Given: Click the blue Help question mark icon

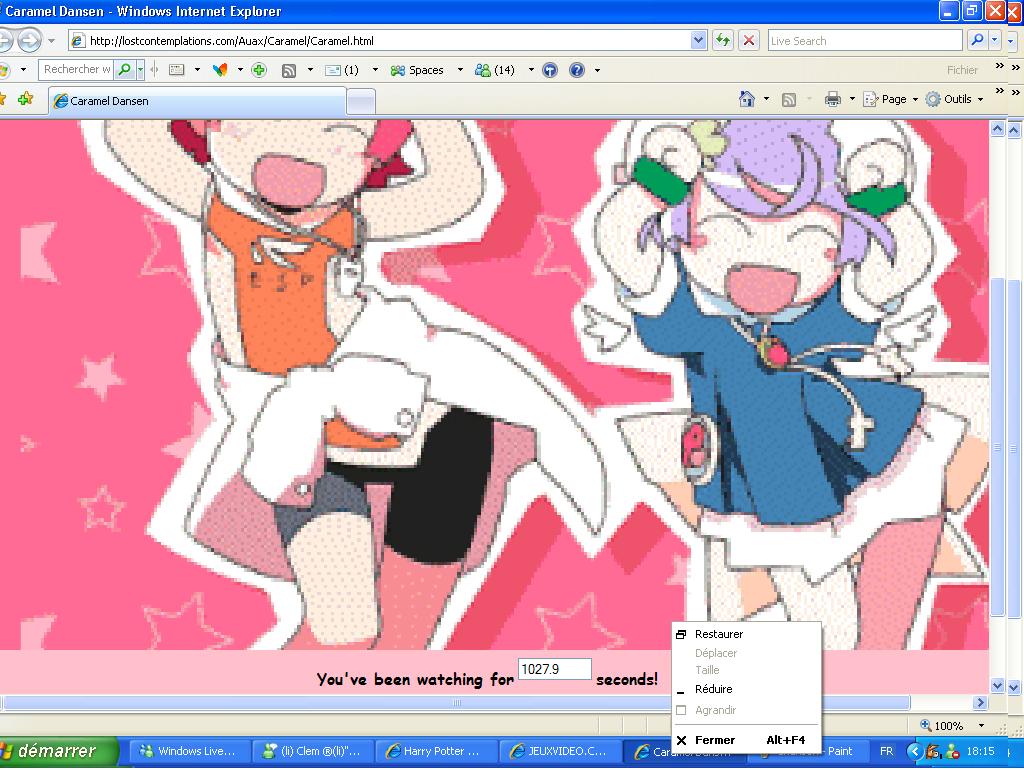Looking at the screenshot, I should coord(577,70).
